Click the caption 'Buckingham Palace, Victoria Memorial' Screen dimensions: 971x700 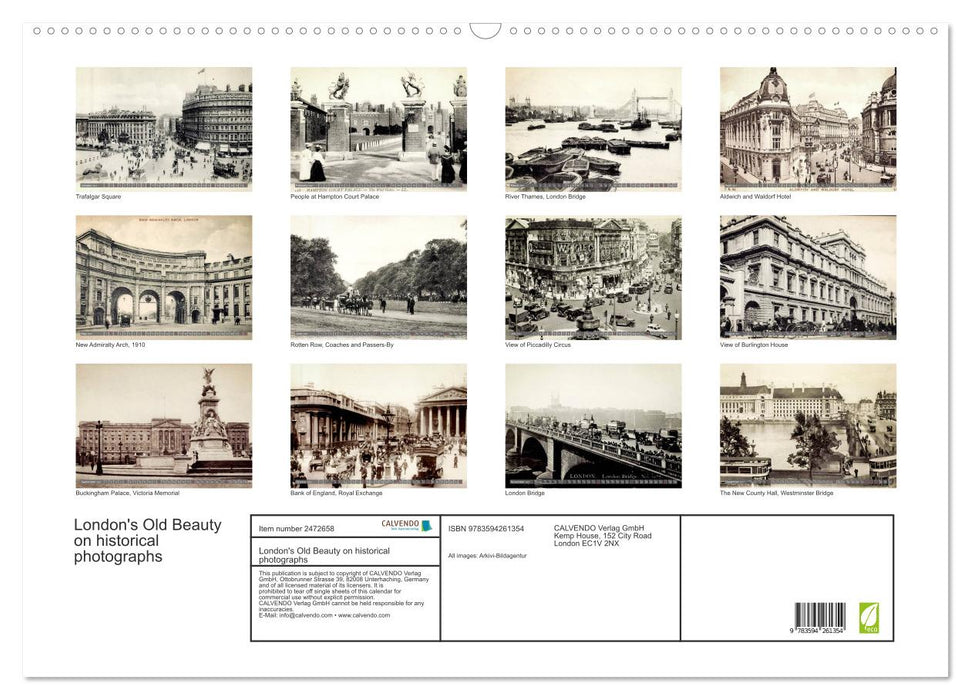tap(128, 493)
